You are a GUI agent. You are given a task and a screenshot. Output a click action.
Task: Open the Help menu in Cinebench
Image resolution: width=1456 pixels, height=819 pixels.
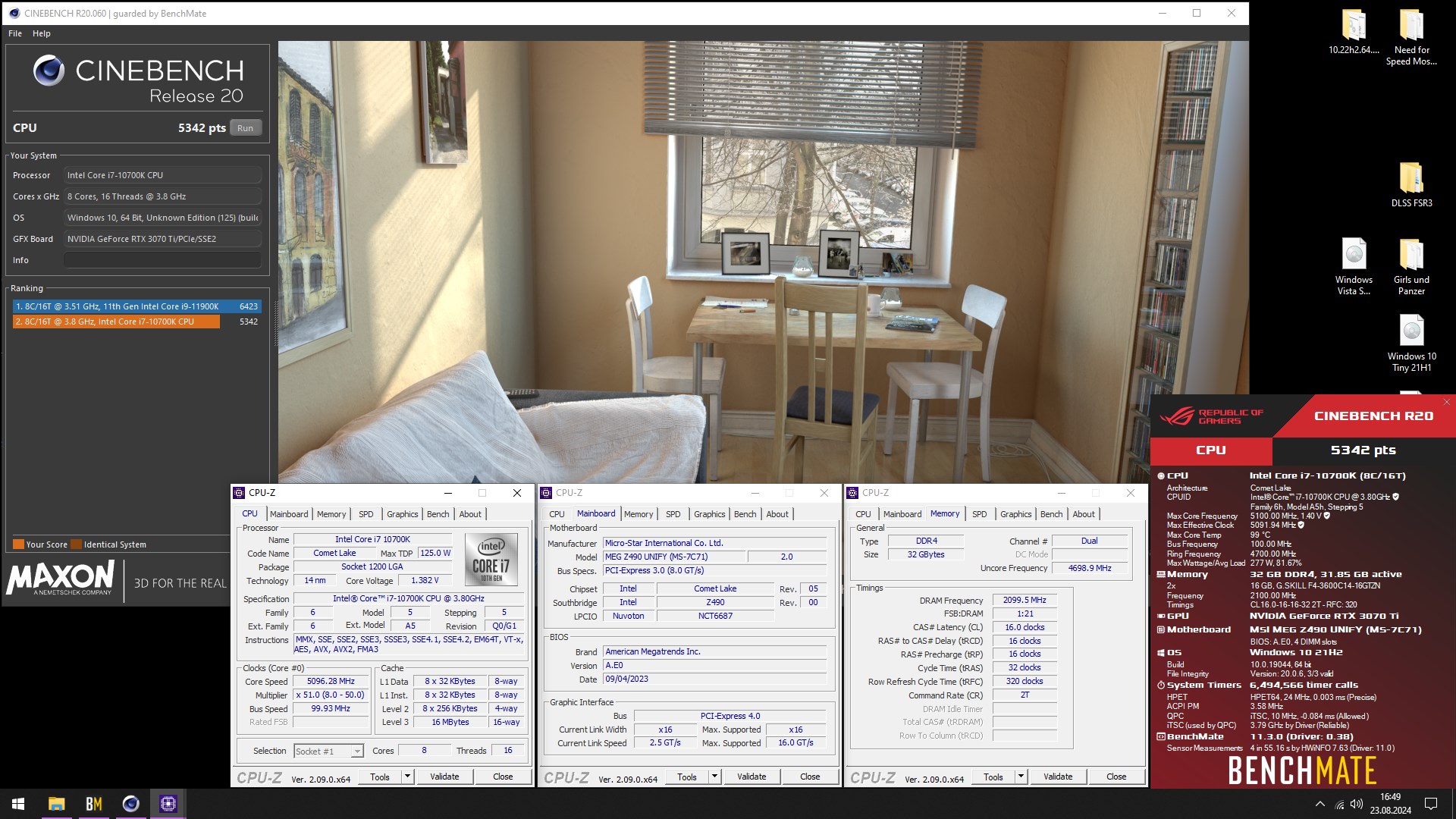click(x=42, y=33)
